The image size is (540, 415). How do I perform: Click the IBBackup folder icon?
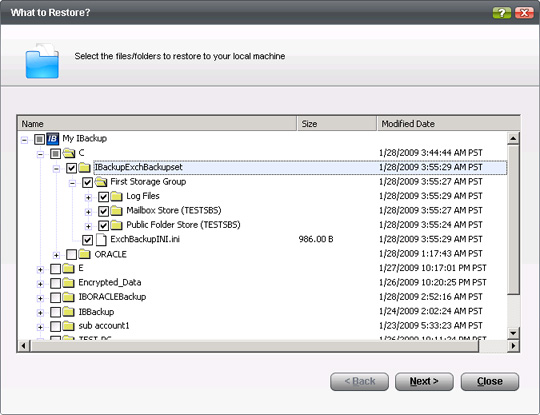[69, 312]
